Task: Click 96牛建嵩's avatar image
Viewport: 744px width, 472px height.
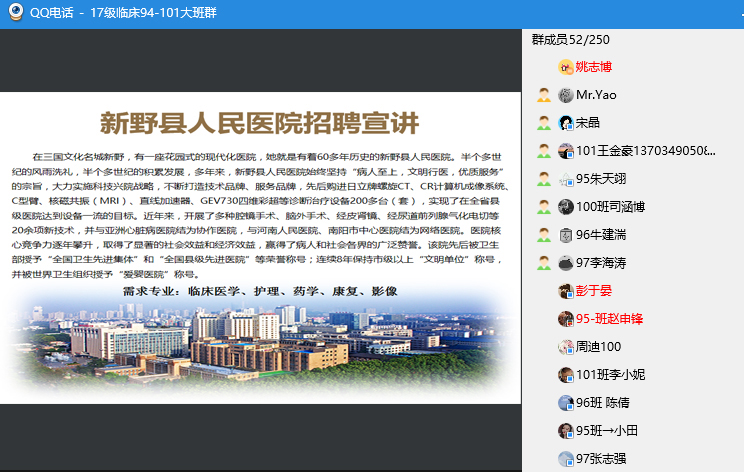Action: [565, 235]
